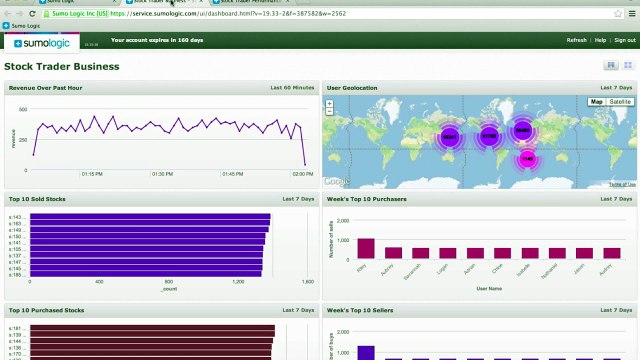Go back with the browser back arrow
This screenshot has width=640, height=360.
coord(8,13)
